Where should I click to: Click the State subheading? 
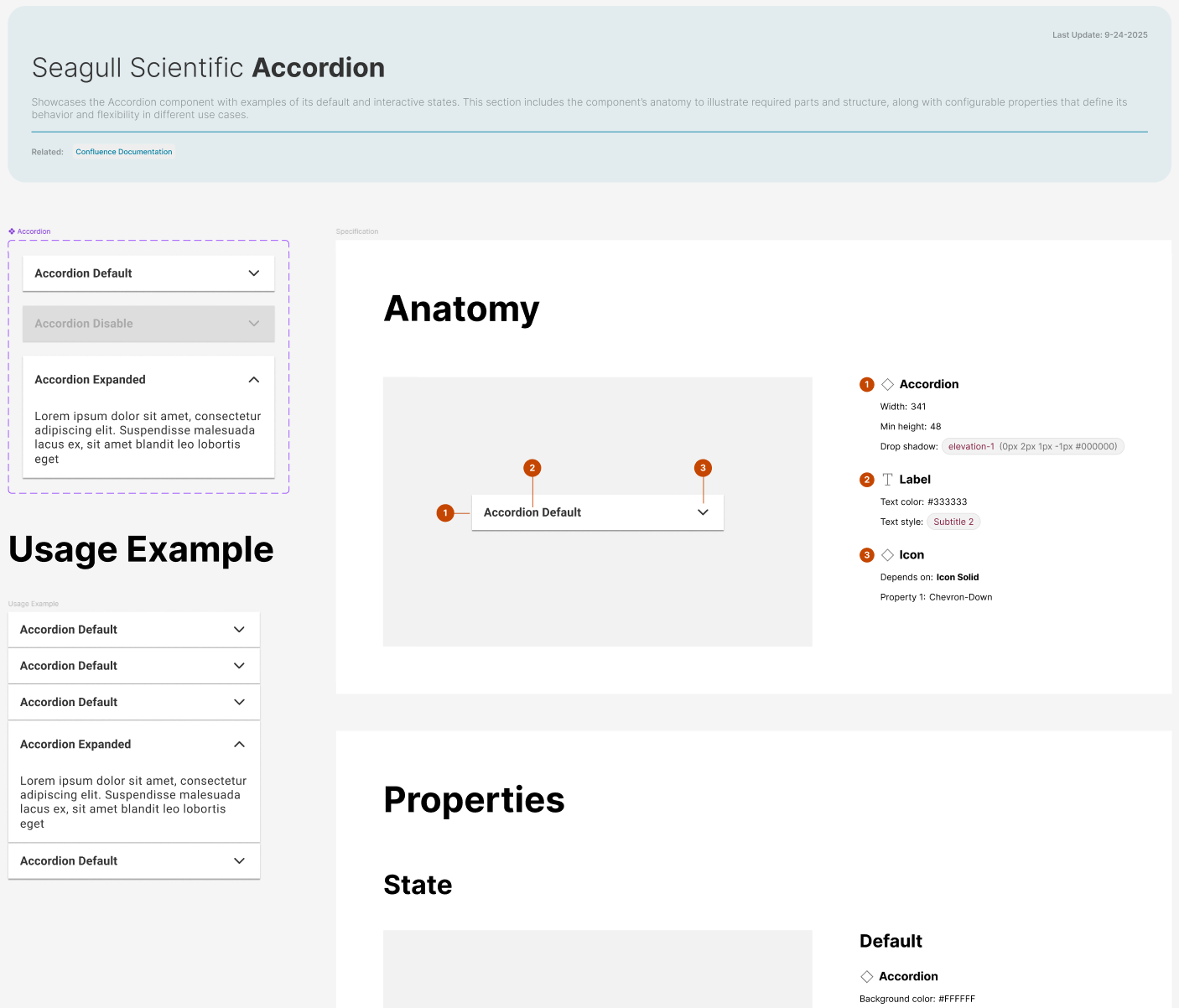coord(418,885)
